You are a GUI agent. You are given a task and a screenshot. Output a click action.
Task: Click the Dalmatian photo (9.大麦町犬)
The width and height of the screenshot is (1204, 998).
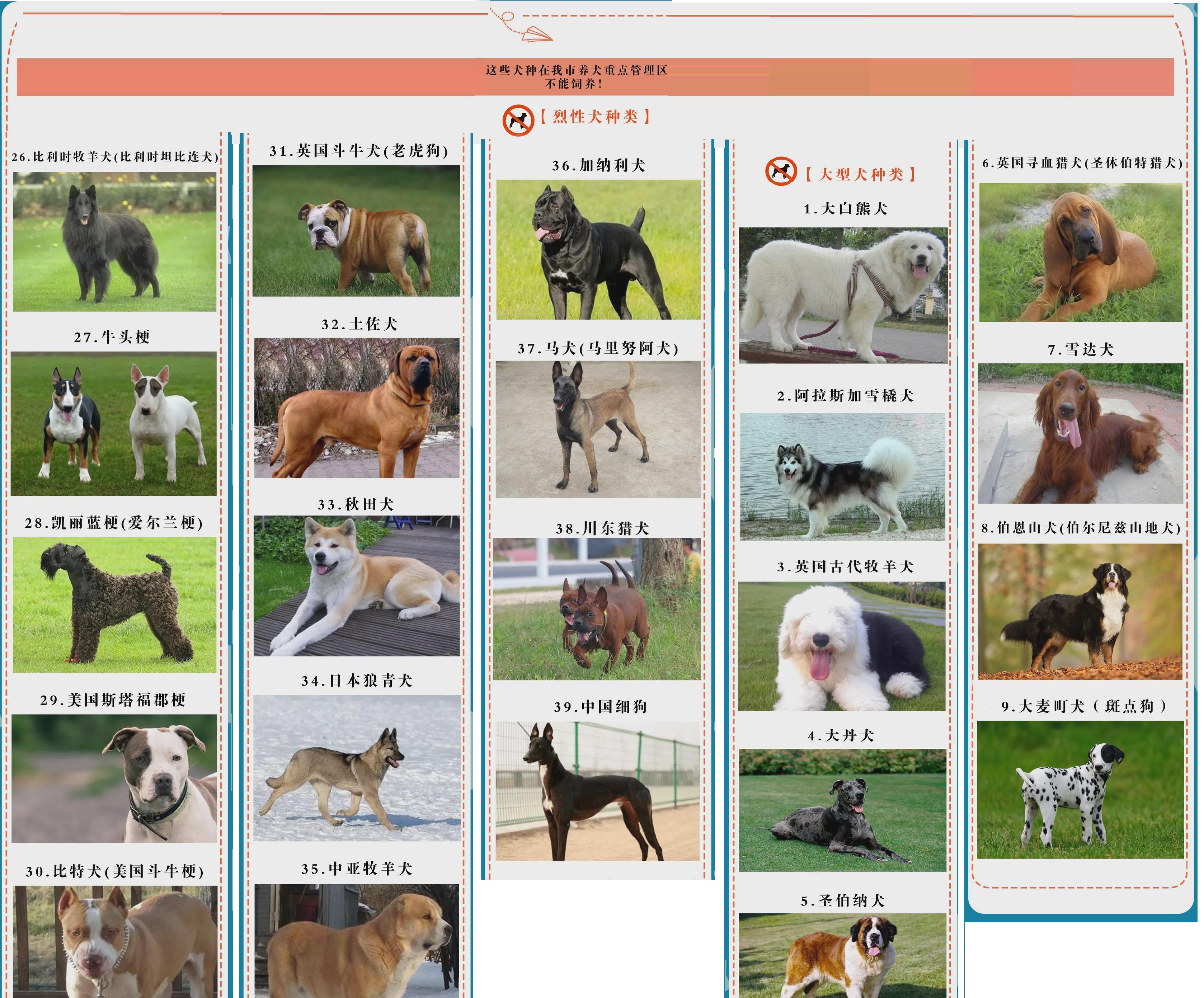(x=1080, y=789)
